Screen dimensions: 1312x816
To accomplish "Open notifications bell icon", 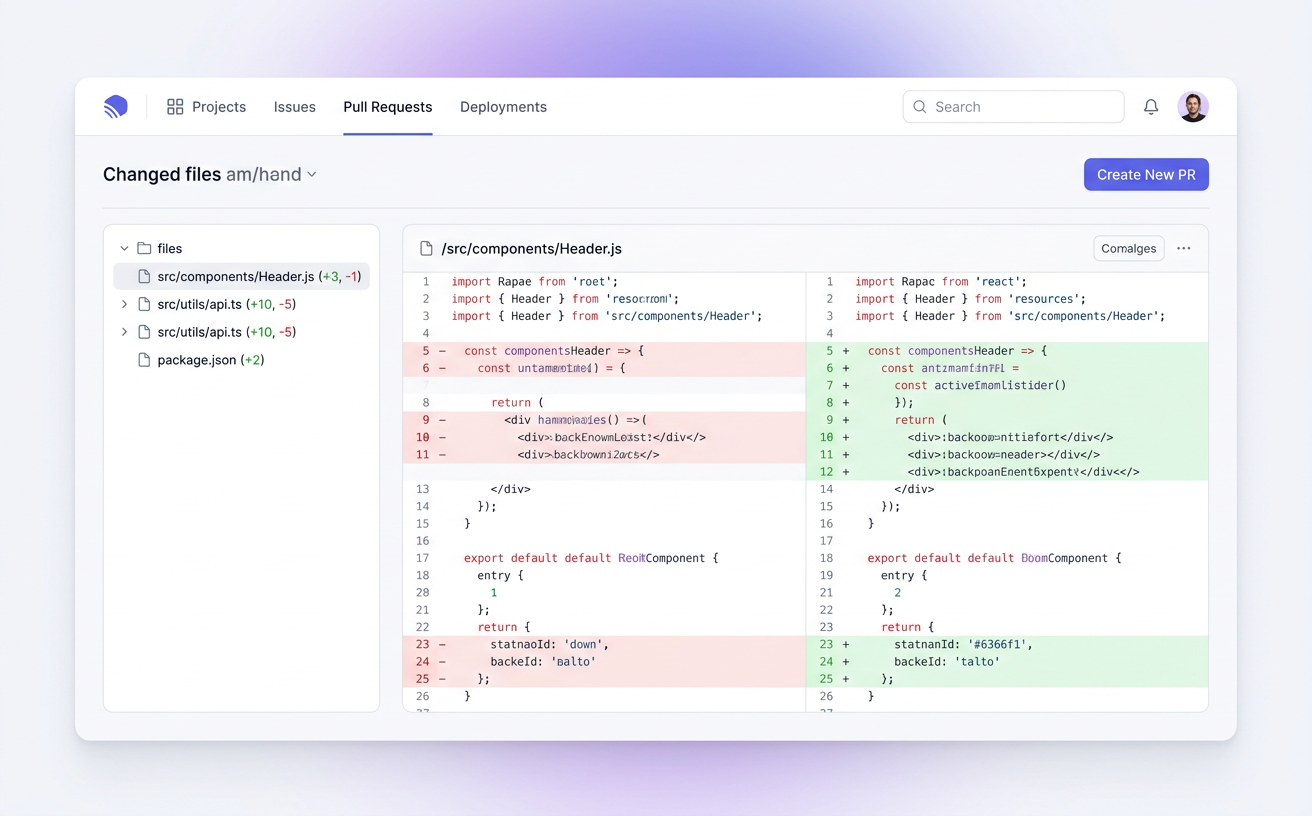I will coord(1151,107).
